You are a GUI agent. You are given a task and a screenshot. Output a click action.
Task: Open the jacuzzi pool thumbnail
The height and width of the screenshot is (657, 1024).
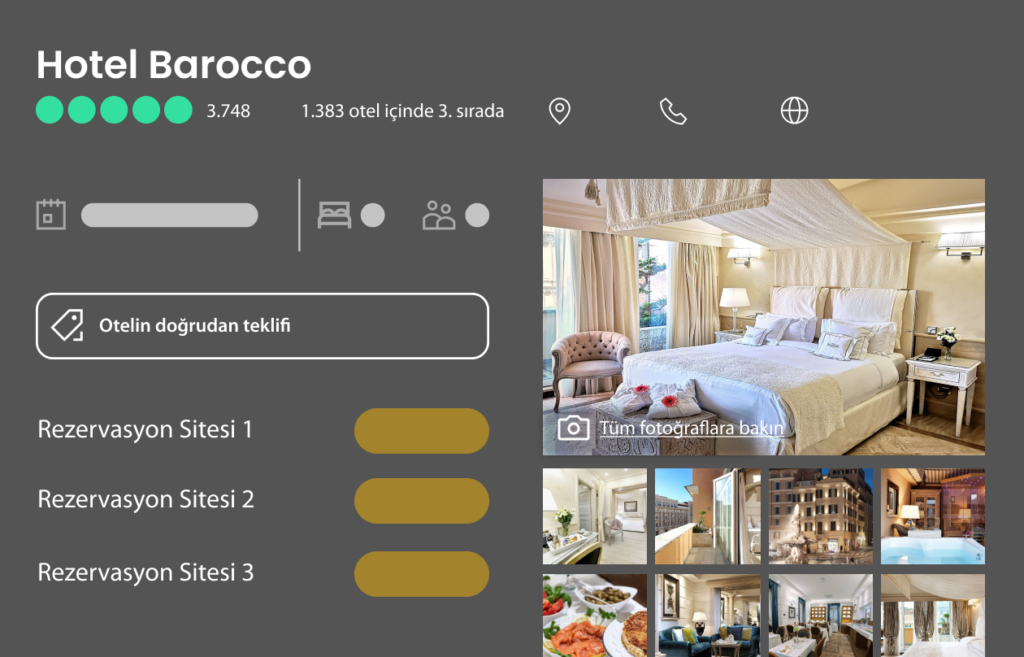[933, 516]
